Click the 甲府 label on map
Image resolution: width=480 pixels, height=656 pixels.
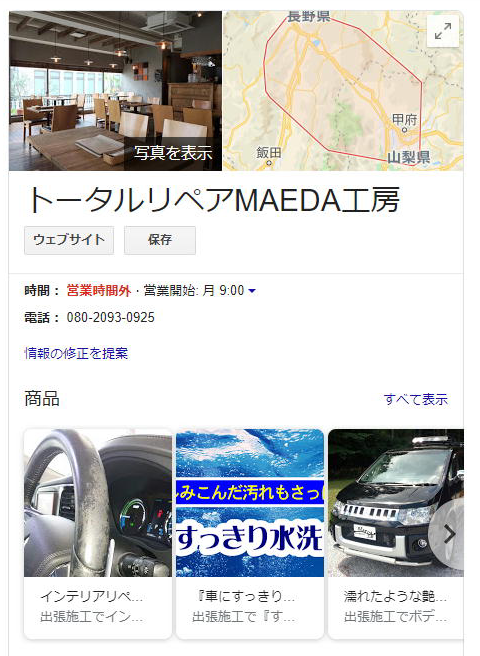(405, 120)
